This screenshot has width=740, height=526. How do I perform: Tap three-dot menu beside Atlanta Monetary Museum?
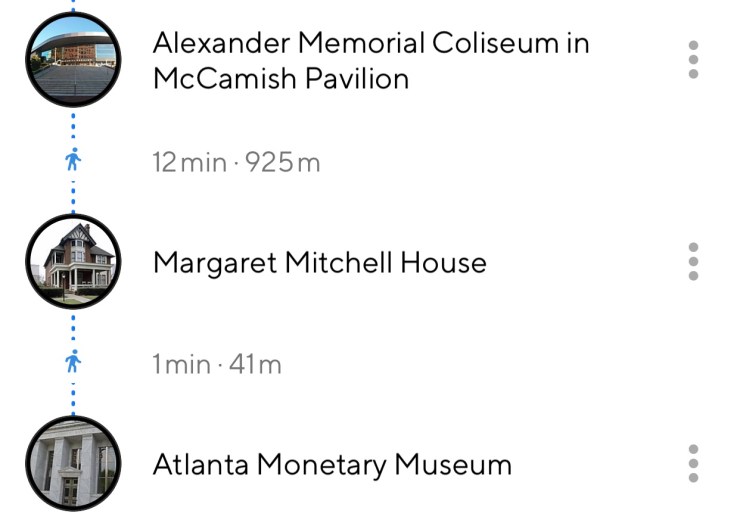(x=693, y=464)
